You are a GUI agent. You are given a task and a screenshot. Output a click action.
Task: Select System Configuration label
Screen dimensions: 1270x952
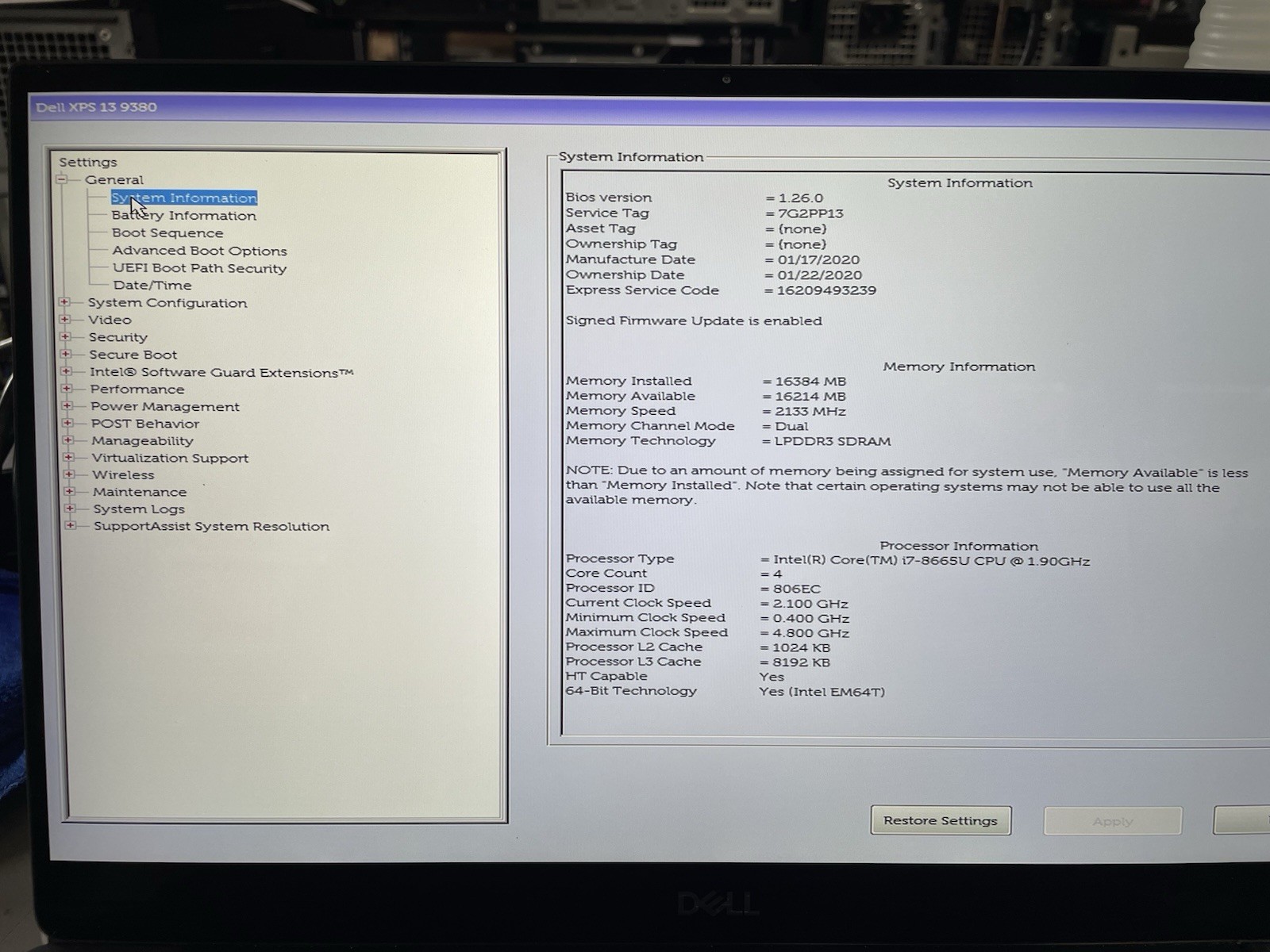click(167, 302)
